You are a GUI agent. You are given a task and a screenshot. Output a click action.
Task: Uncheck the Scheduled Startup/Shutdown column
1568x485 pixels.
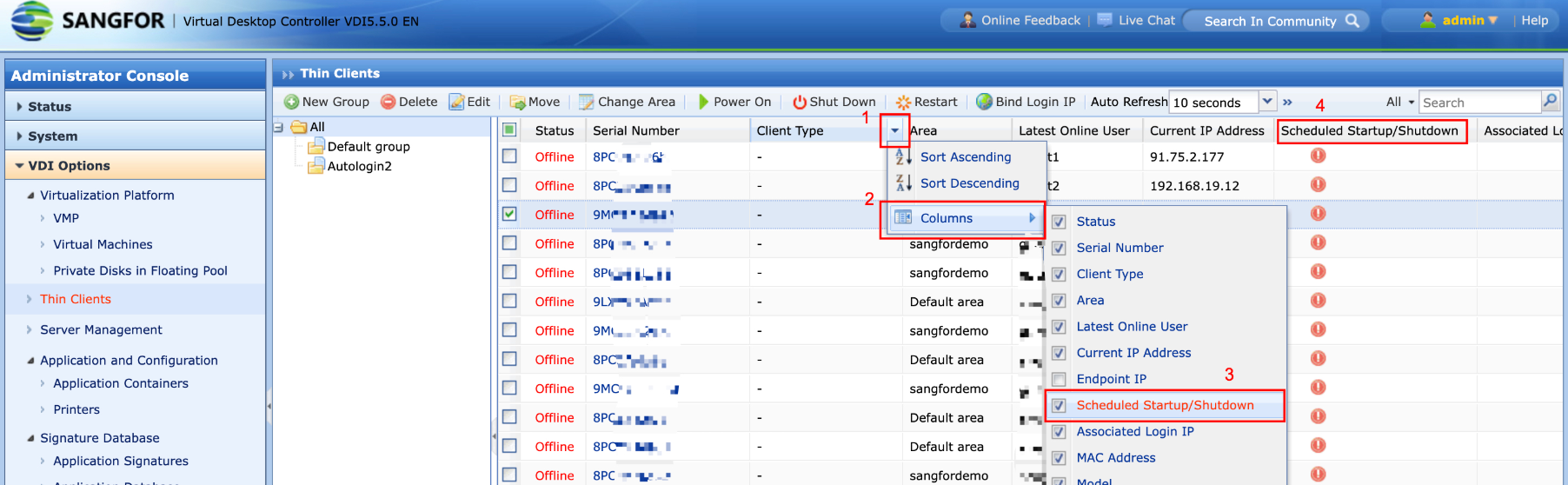click(1059, 405)
